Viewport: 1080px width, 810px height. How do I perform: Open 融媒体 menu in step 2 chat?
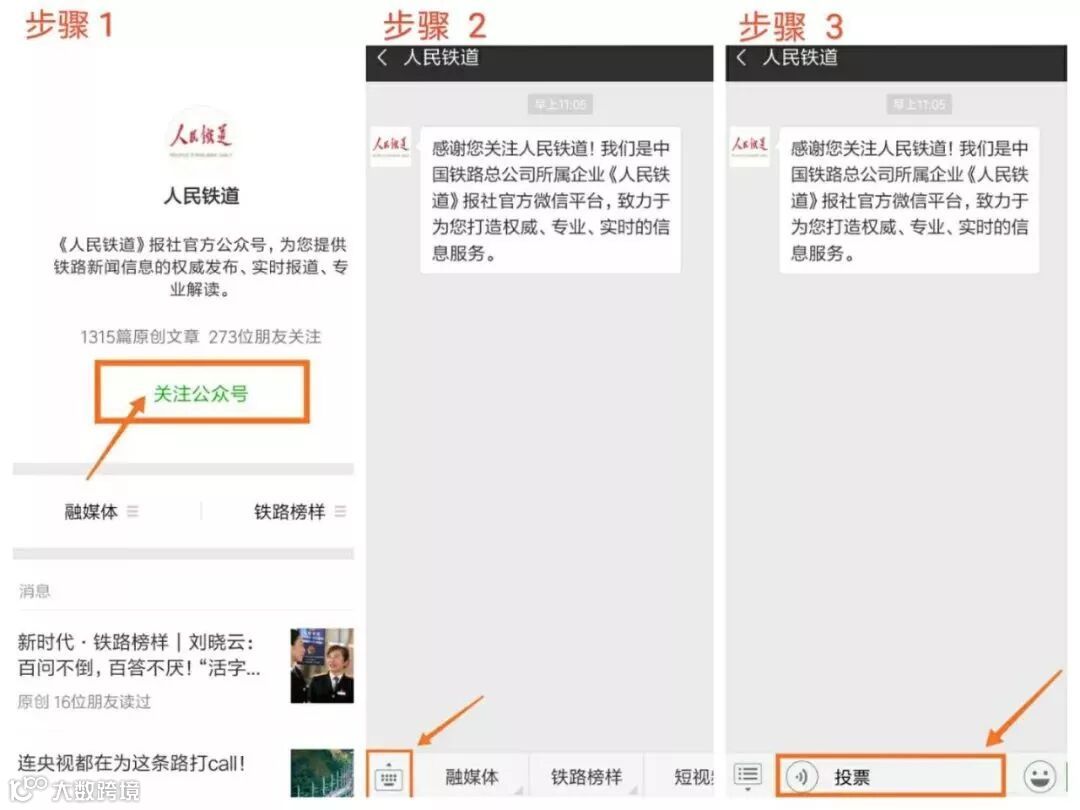click(x=472, y=777)
